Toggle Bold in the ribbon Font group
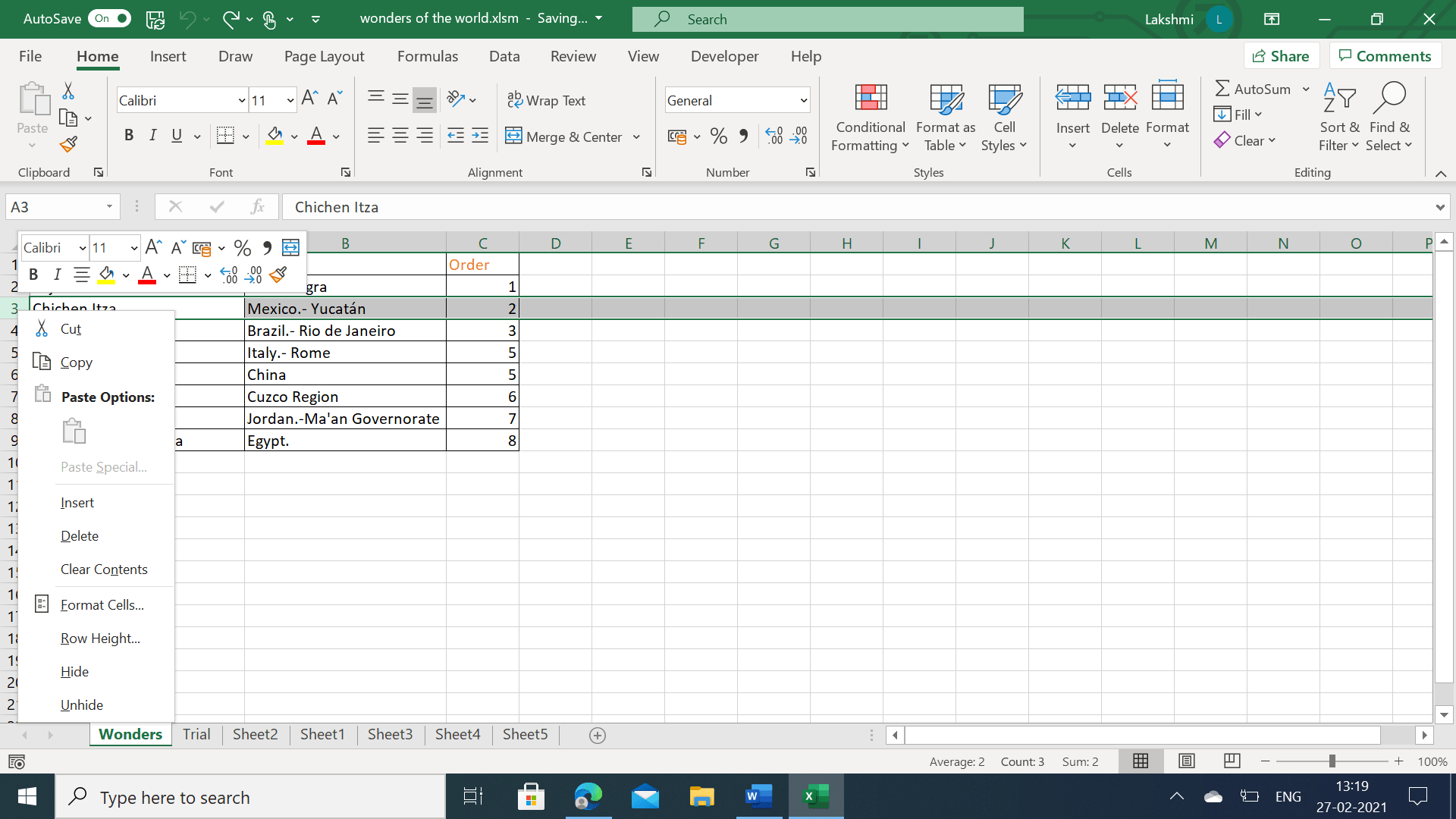 [x=128, y=136]
